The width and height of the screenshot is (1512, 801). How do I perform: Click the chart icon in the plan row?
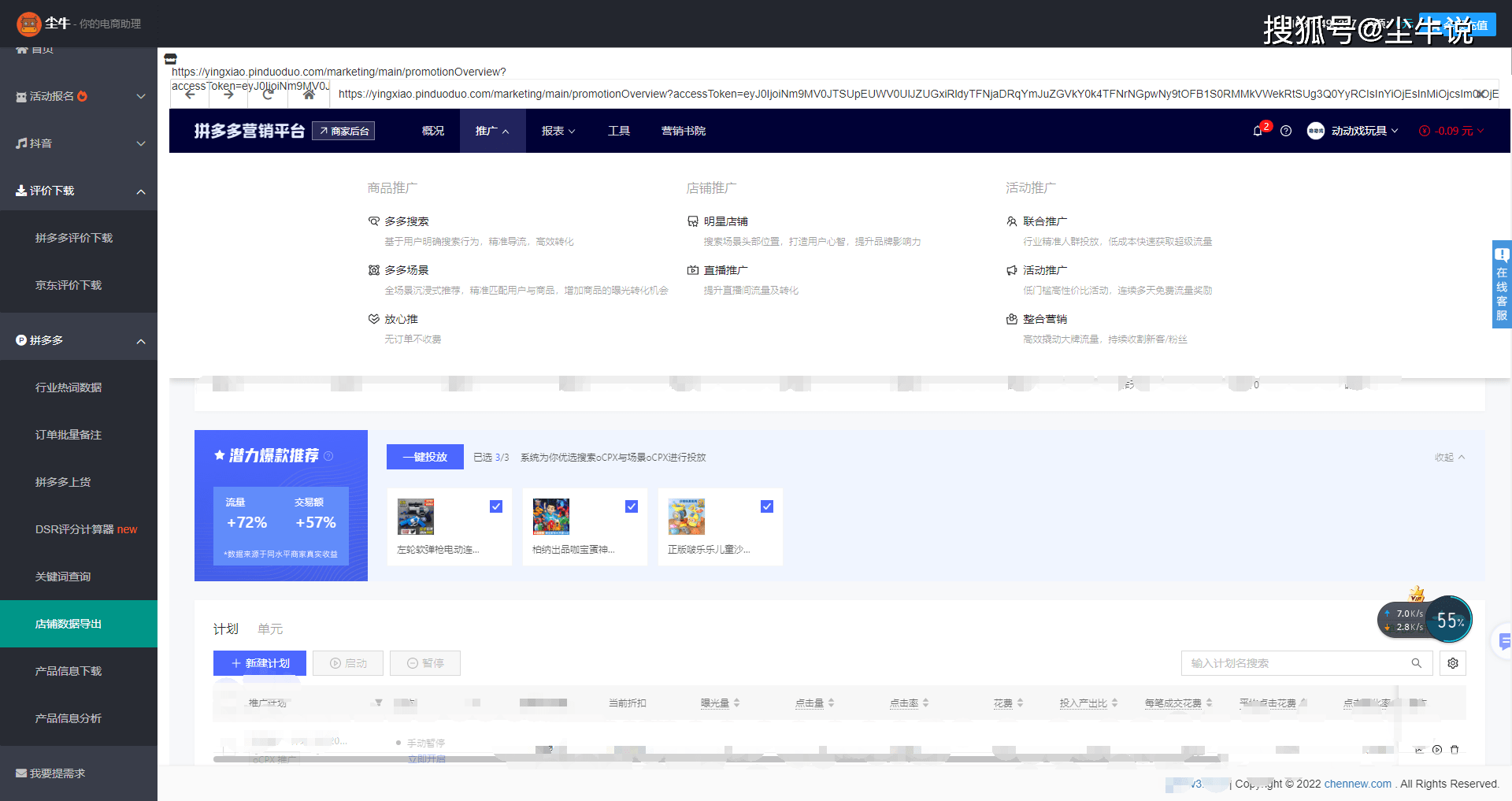1419,750
